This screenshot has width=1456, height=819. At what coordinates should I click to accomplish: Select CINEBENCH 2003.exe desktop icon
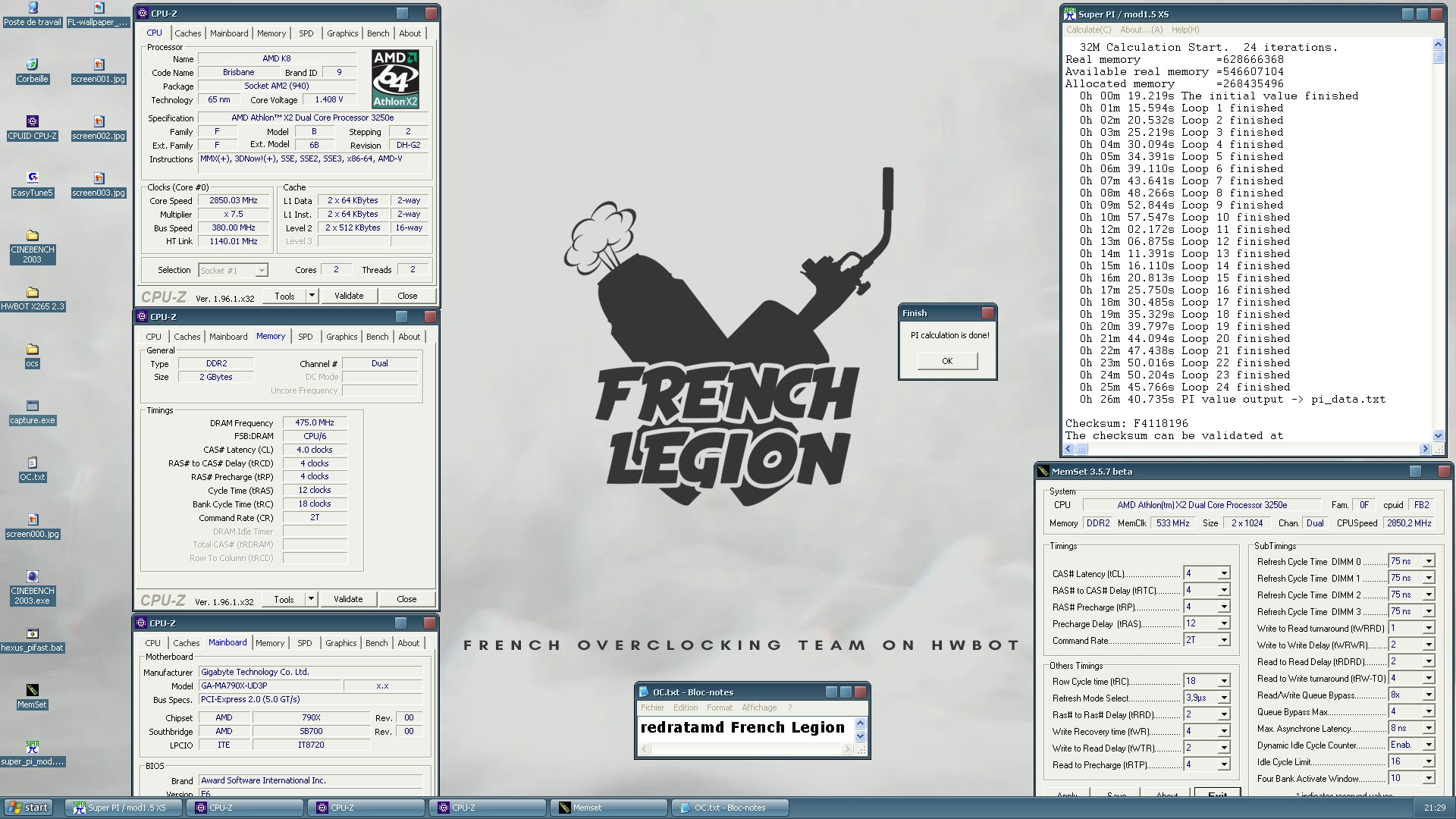pyautogui.click(x=32, y=588)
